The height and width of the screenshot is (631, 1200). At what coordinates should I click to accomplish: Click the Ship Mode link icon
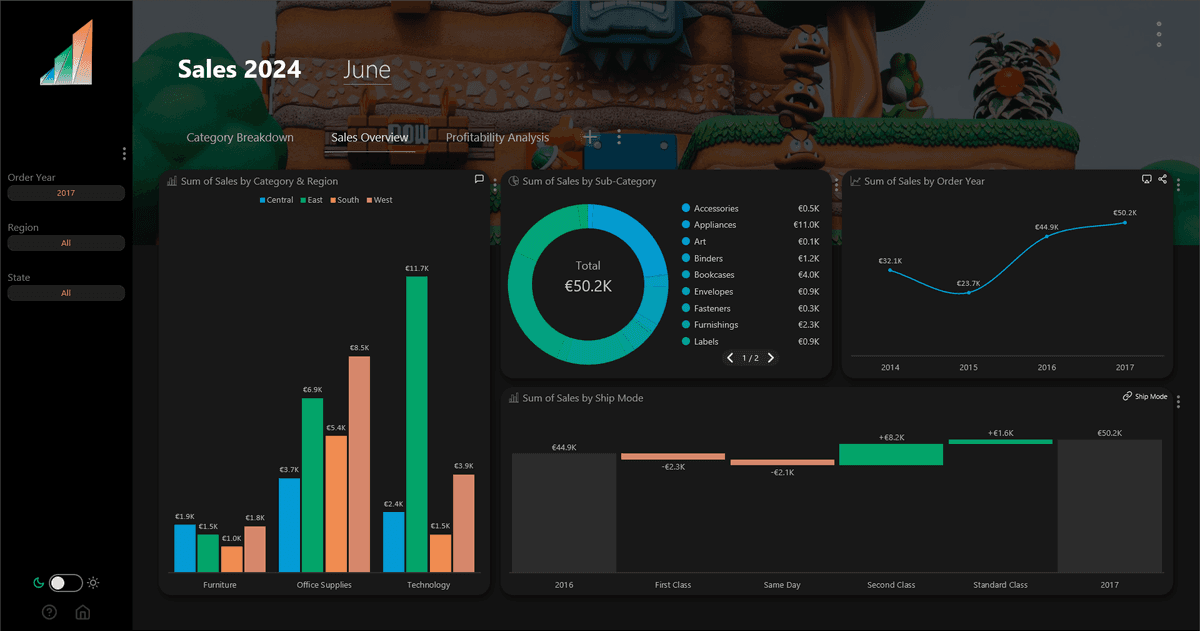click(1127, 397)
